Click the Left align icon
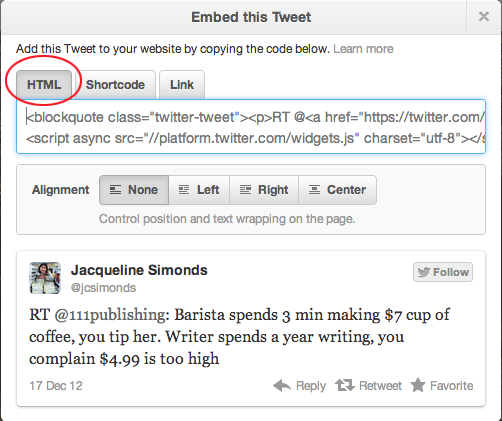The image size is (502, 421). pyautogui.click(x=184, y=190)
